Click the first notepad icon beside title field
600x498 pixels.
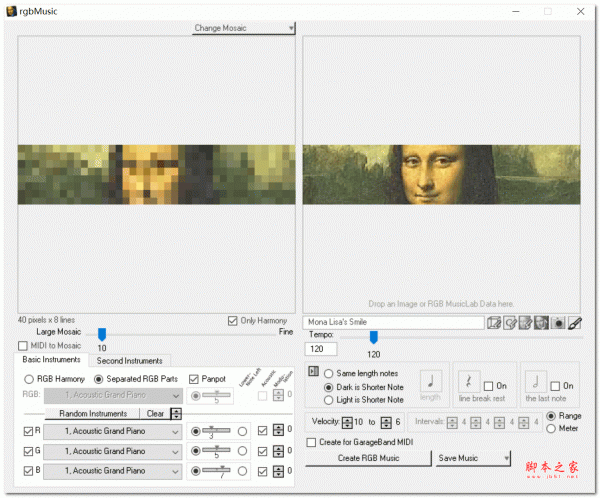493,323
